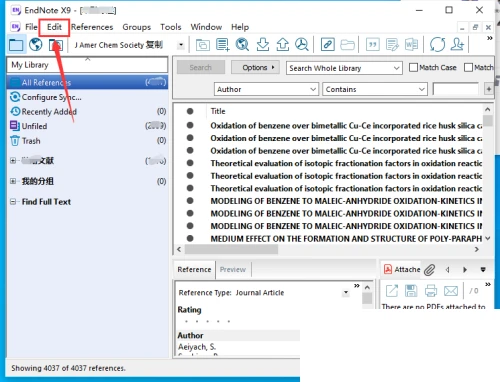Click the Insert Citation quote icon

[x=373, y=44]
